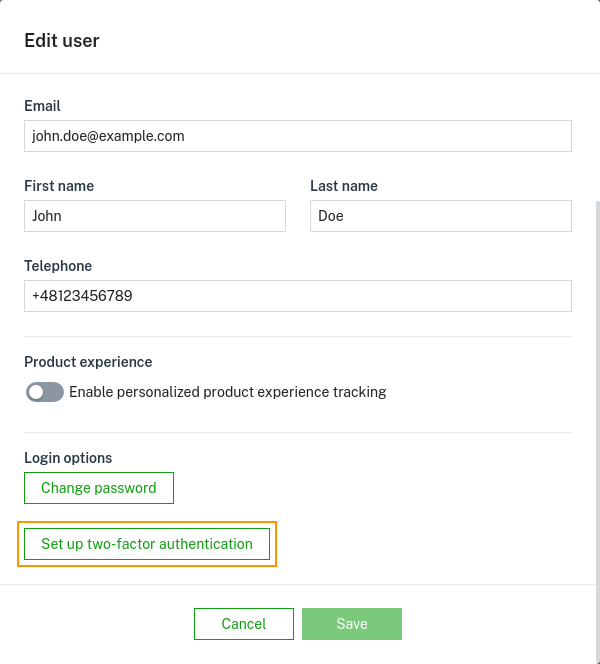Click the +48123456789 phone number text
The image size is (600, 664).
(82, 296)
